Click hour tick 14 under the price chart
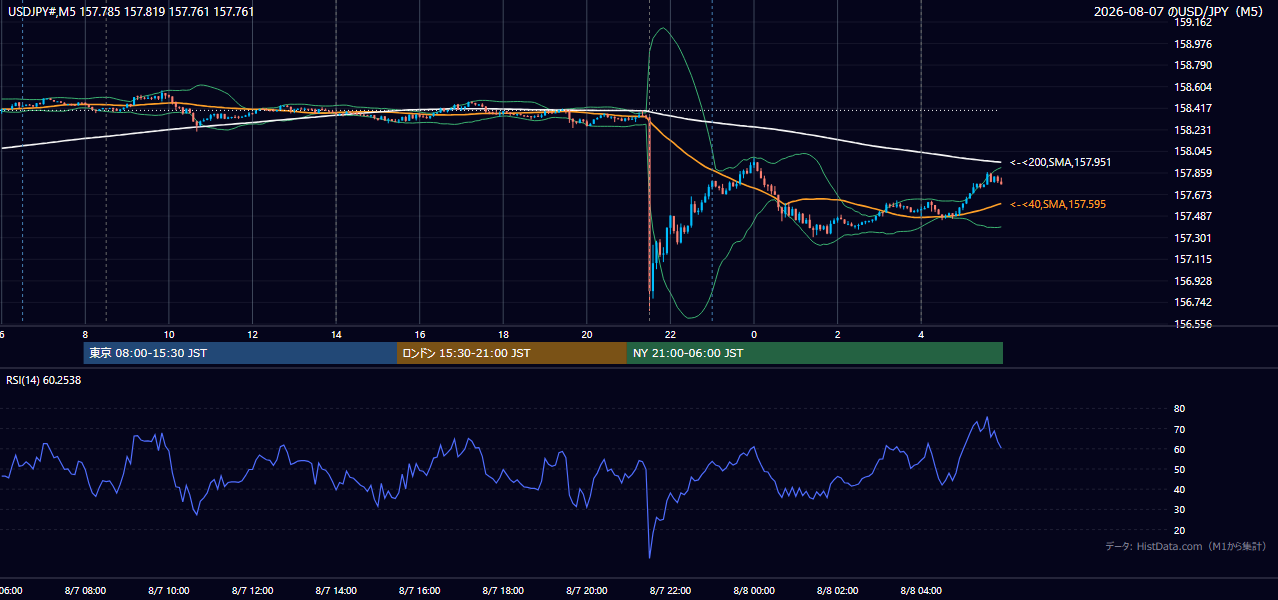The height and width of the screenshot is (600, 1278). click(x=336, y=334)
